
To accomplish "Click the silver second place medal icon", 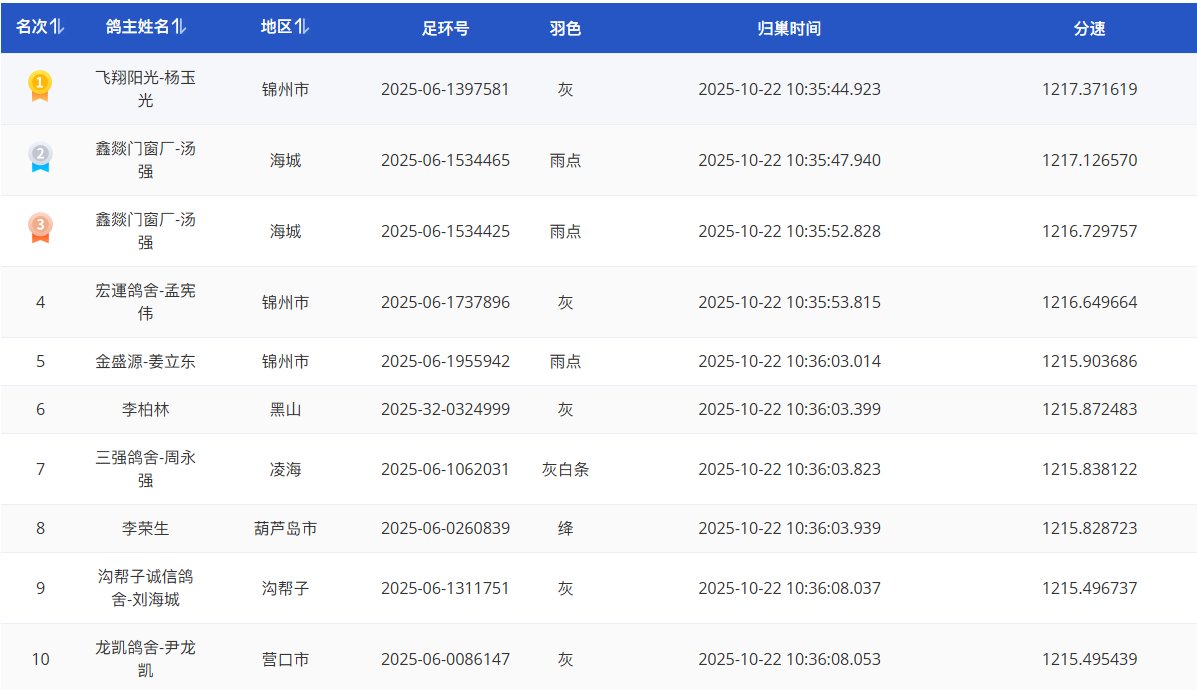I will pos(40,157).
